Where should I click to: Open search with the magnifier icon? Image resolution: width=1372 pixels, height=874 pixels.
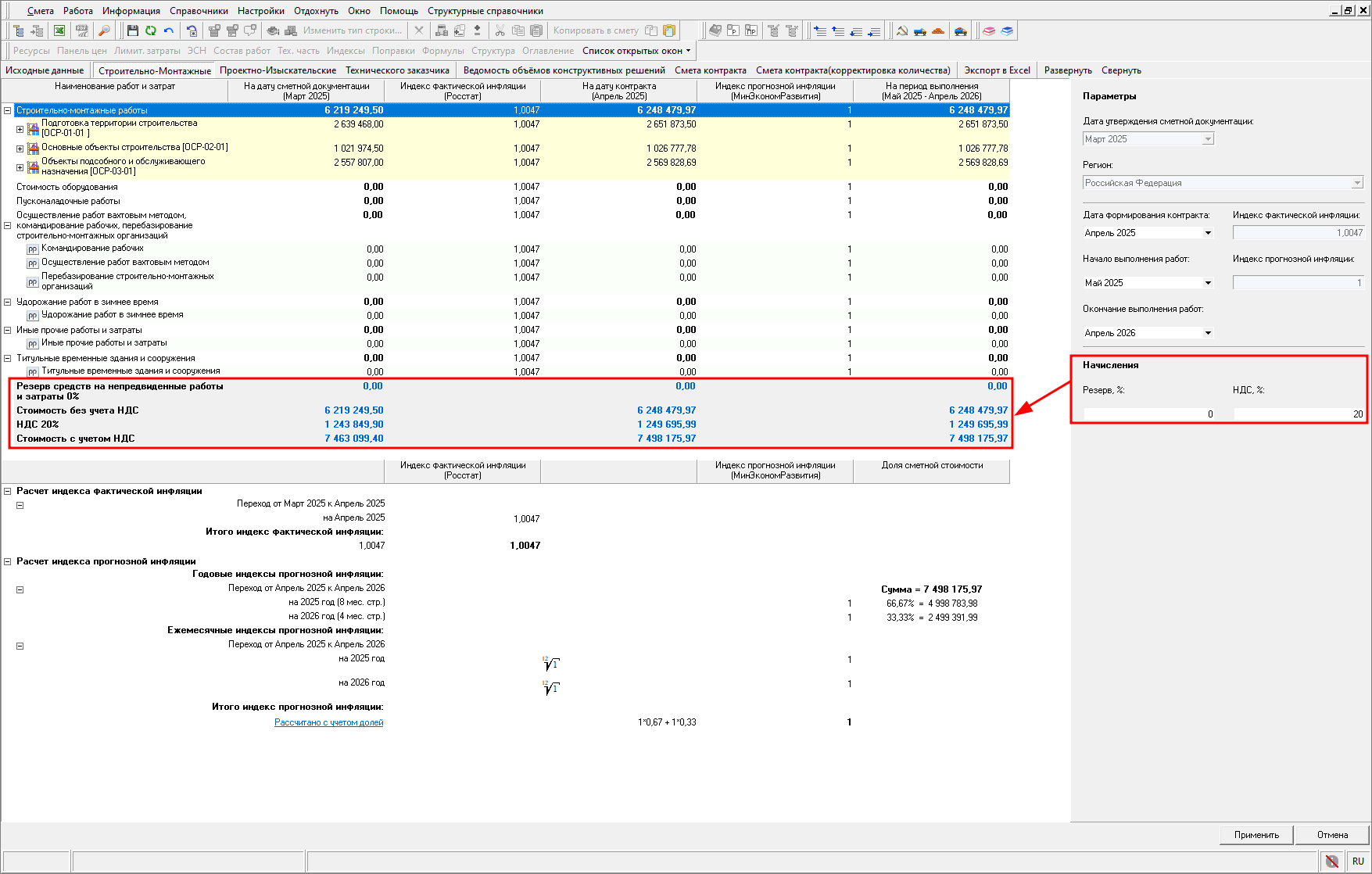pos(103,30)
